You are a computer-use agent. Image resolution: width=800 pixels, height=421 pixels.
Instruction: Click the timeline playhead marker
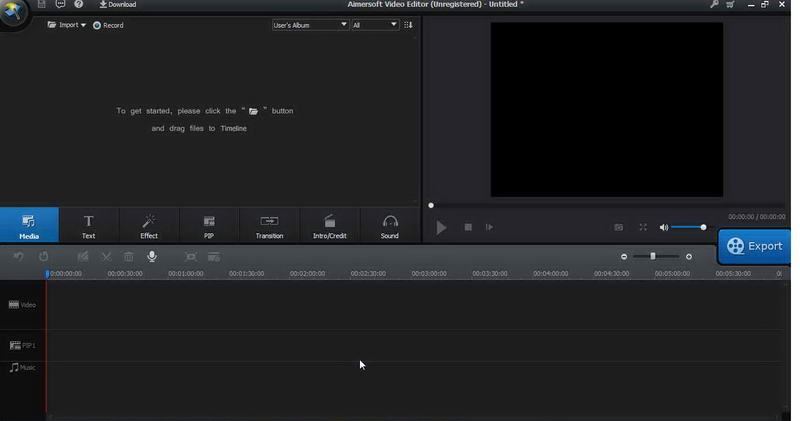(47, 274)
